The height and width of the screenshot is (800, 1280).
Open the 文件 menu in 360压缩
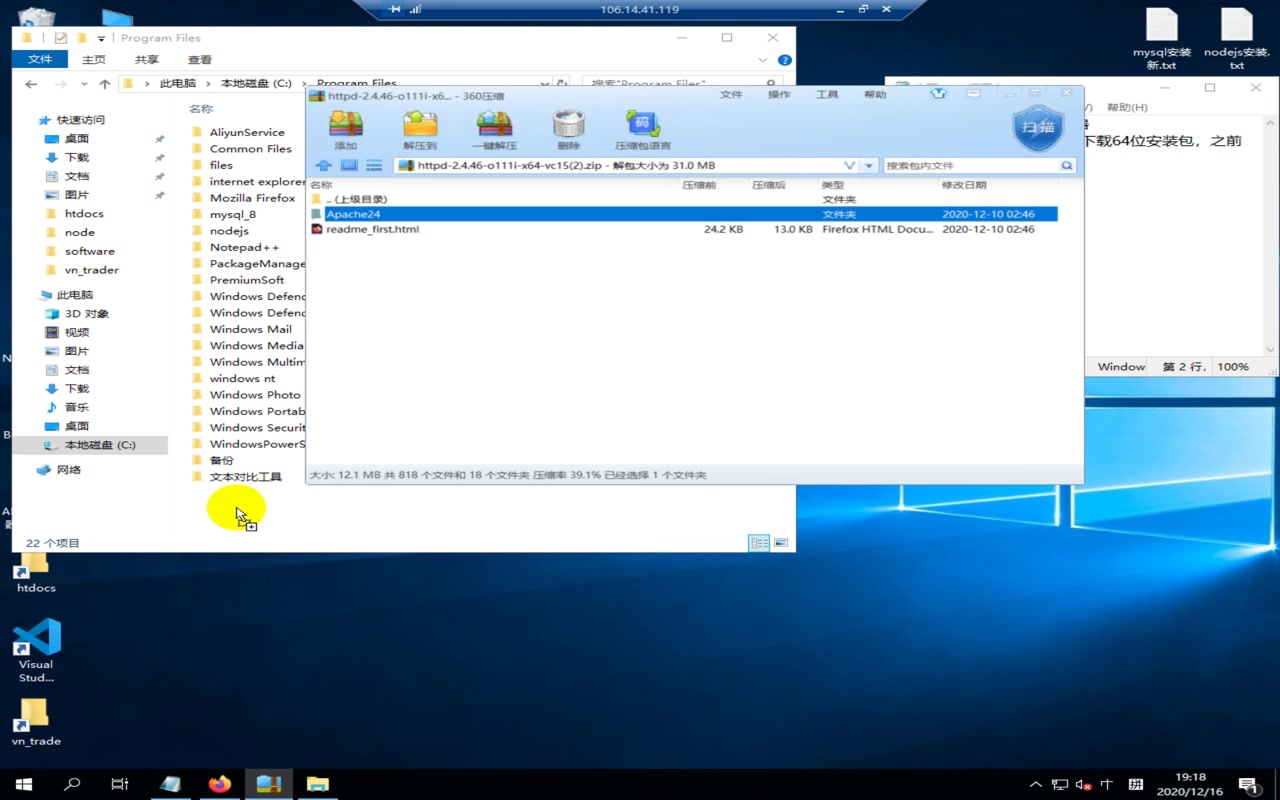point(731,94)
